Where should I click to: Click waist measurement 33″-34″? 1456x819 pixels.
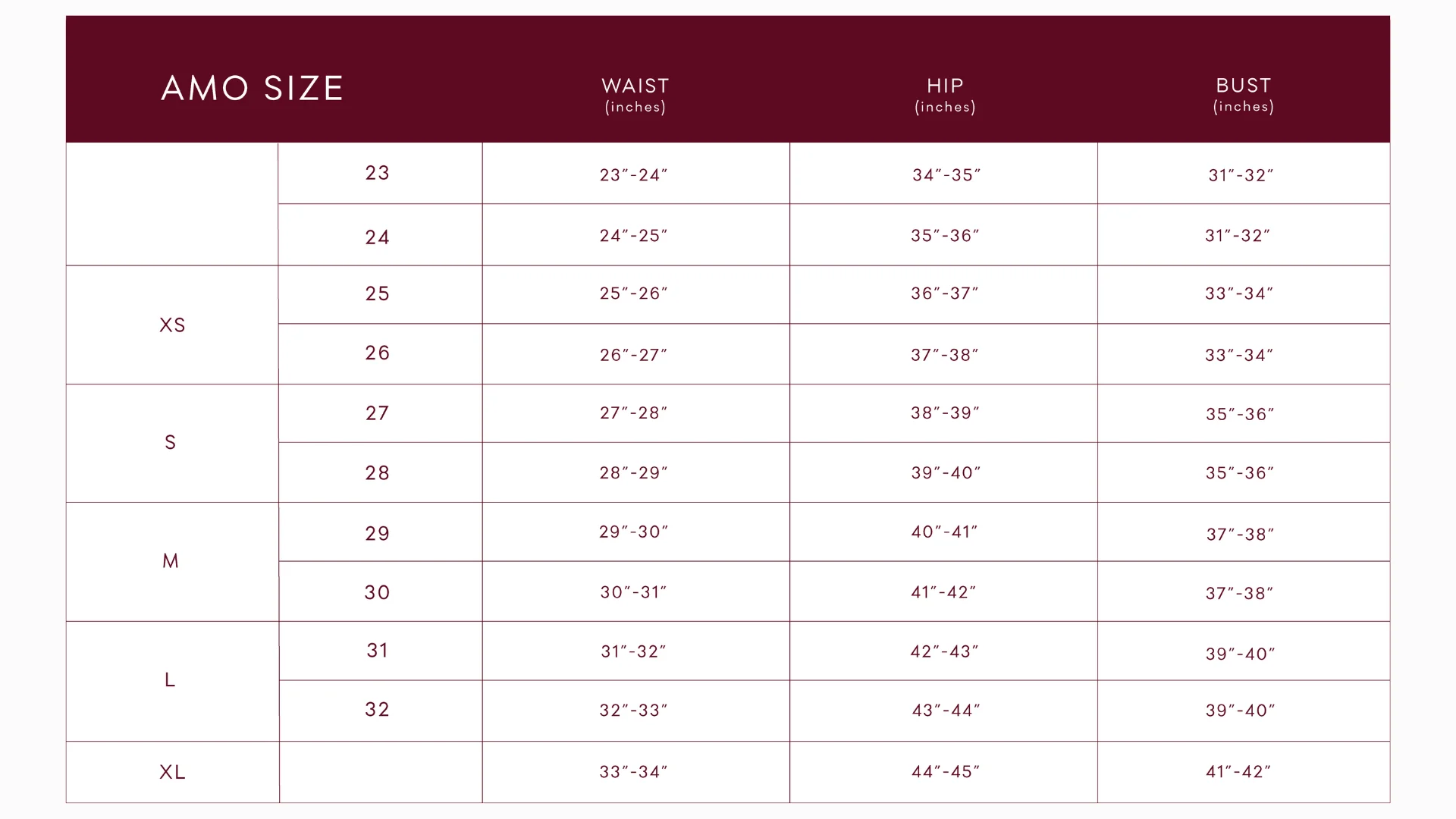[634, 772]
